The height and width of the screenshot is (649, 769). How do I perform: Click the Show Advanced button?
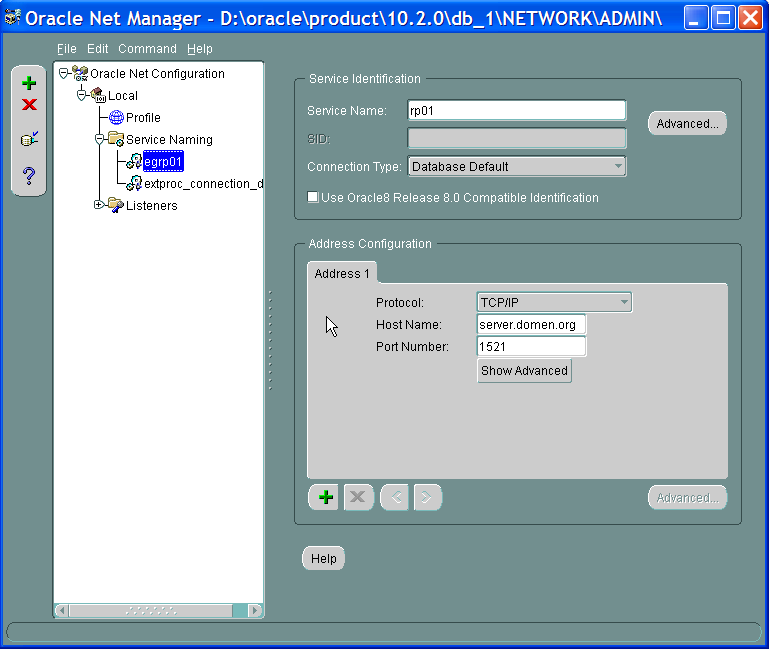tap(524, 370)
